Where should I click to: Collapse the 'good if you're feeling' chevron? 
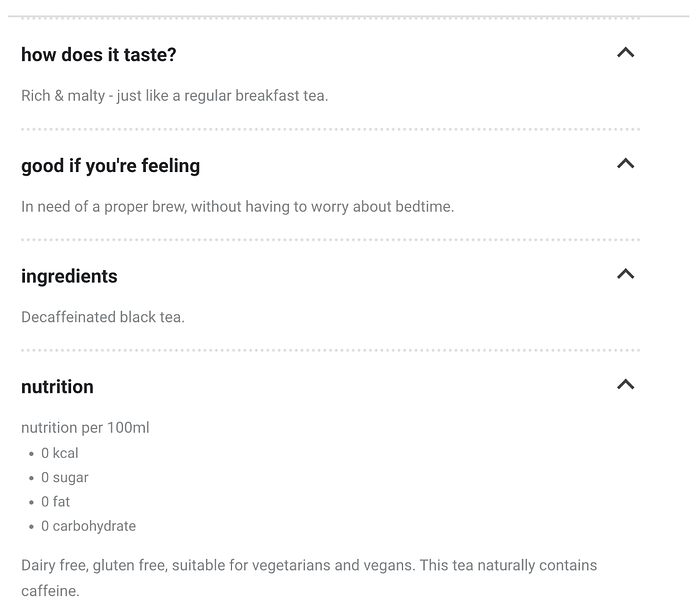click(x=625, y=163)
